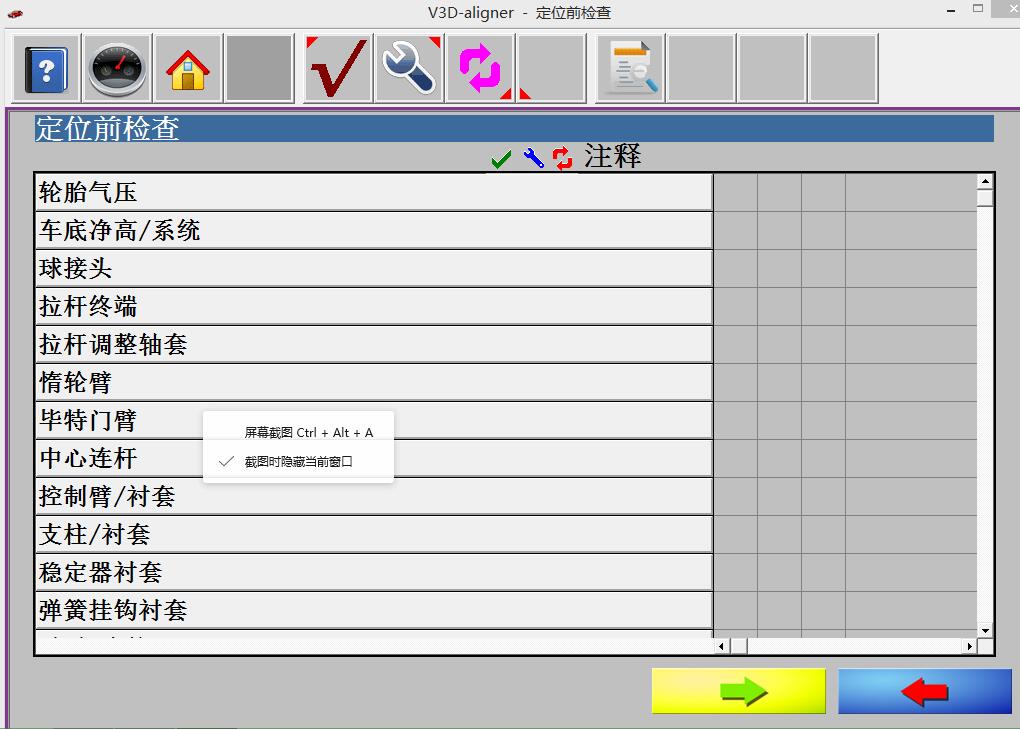Click the small red replace column header icon

pos(562,158)
